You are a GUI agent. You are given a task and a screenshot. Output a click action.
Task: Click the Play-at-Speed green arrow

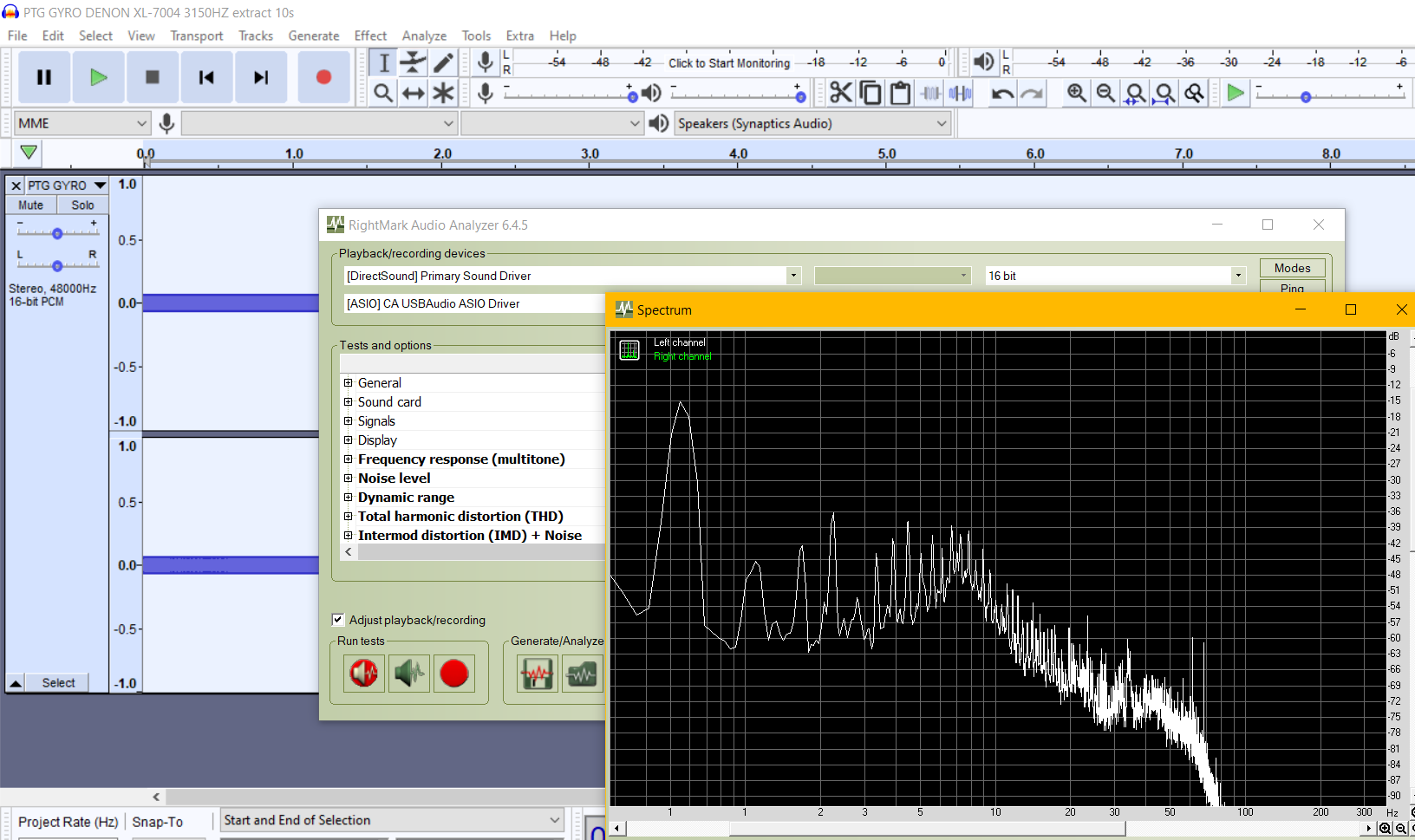coord(1236,93)
